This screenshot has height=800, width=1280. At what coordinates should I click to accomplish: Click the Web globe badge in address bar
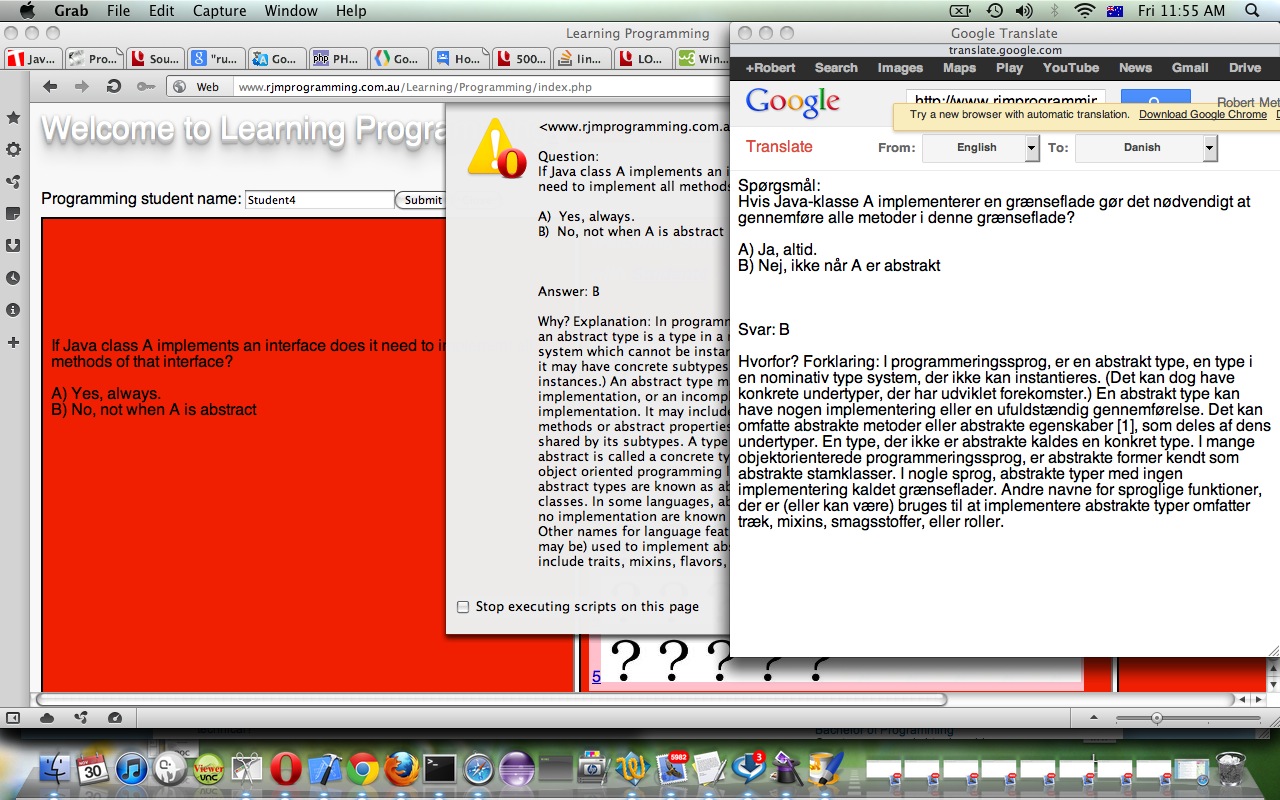point(196,87)
